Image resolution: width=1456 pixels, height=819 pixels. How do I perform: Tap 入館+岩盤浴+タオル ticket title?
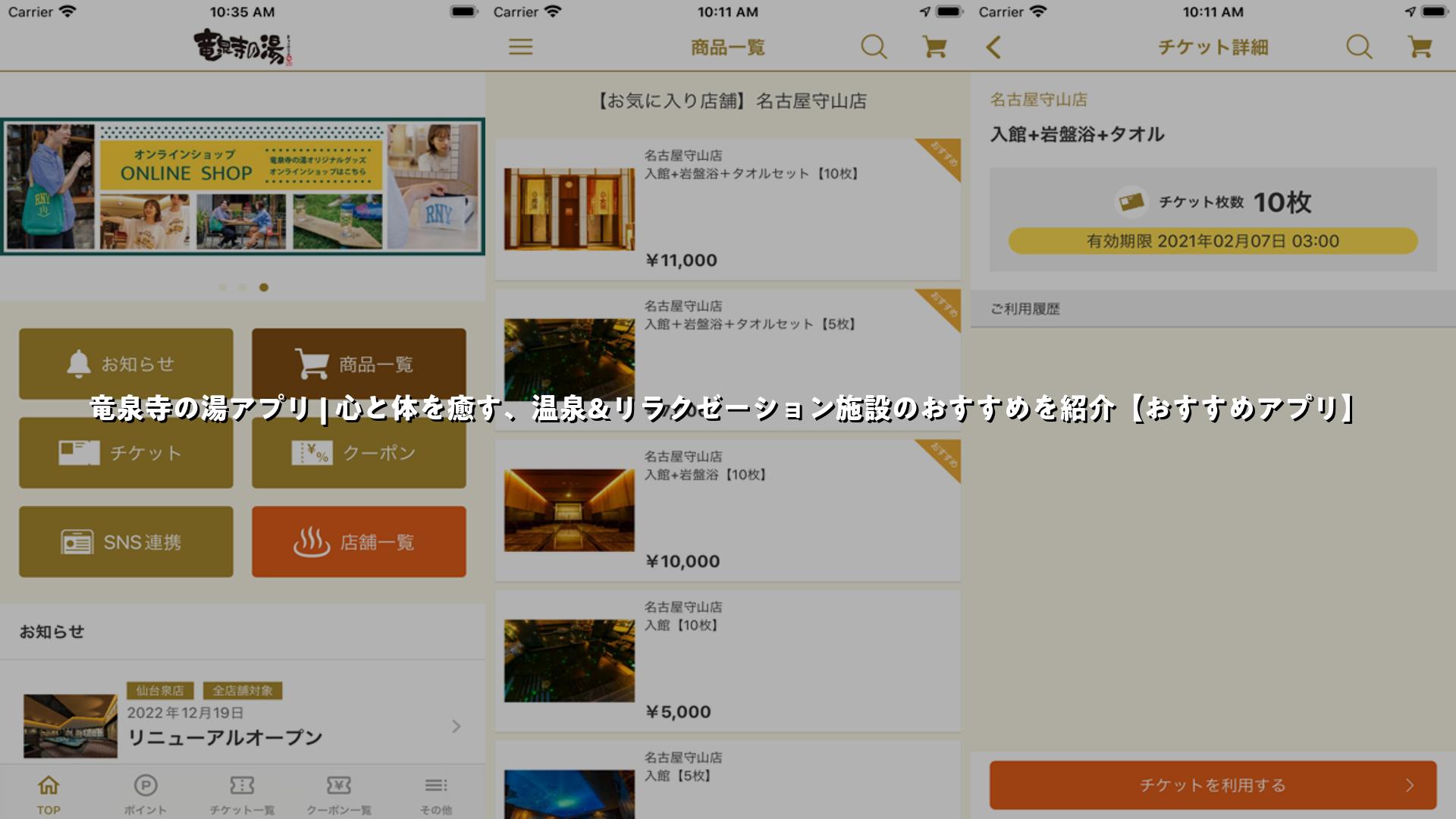[1077, 134]
